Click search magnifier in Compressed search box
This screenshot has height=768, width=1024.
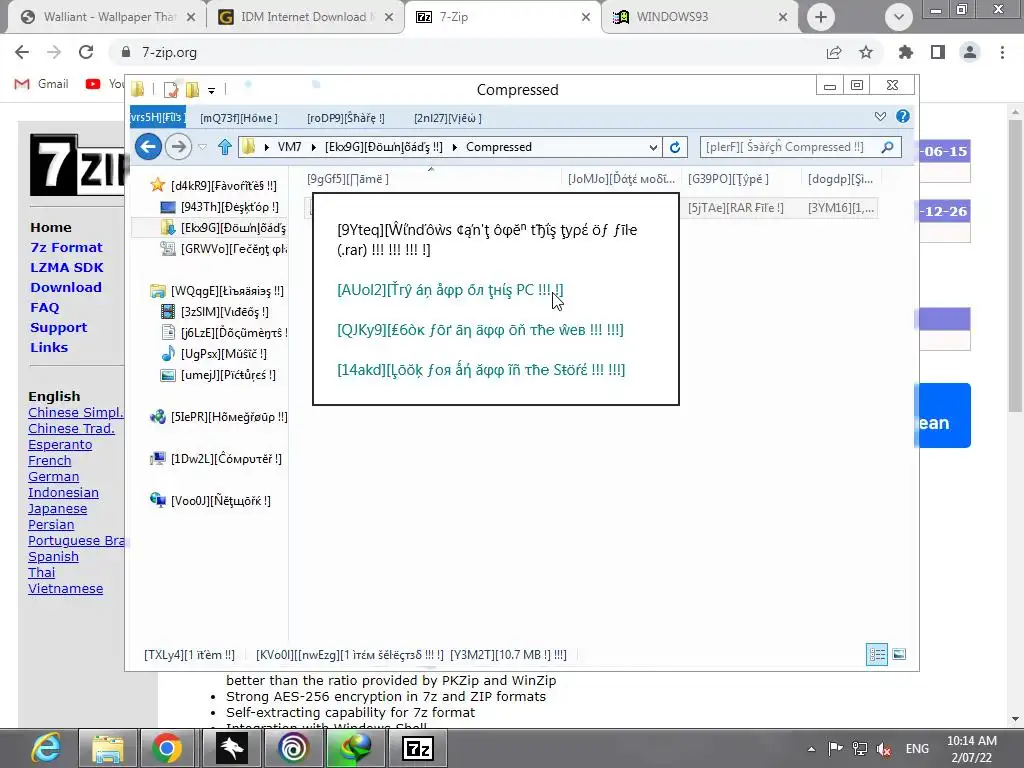click(x=887, y=147)
